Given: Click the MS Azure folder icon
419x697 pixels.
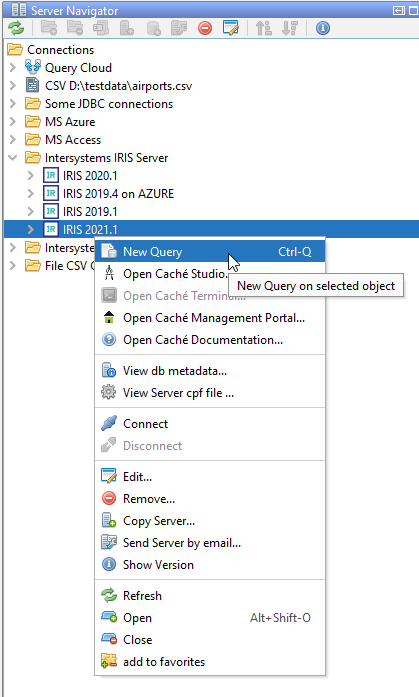Looking at the screenshot, I should (x=33, y=121).
